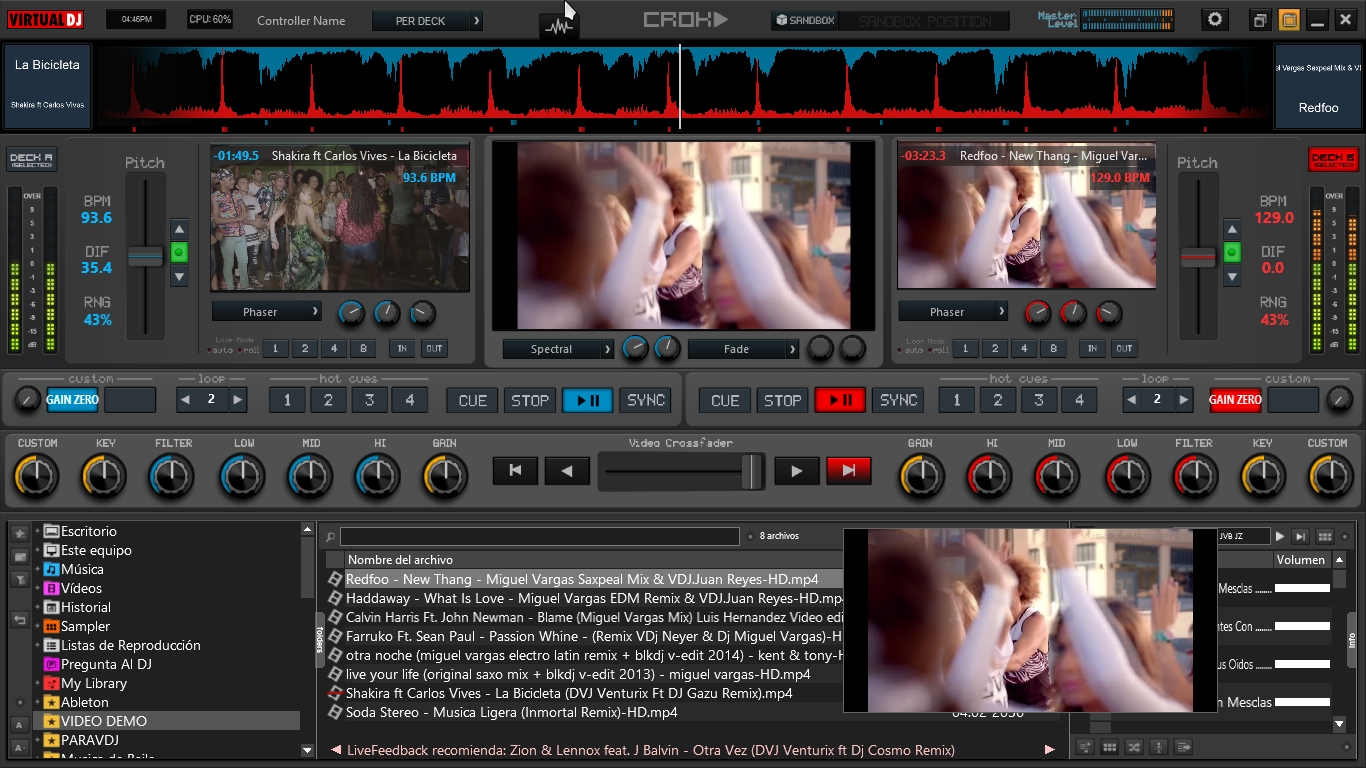The image size is (1366, 768).
Task: Click Deck A play/pause button
Action: pos(587,400)
